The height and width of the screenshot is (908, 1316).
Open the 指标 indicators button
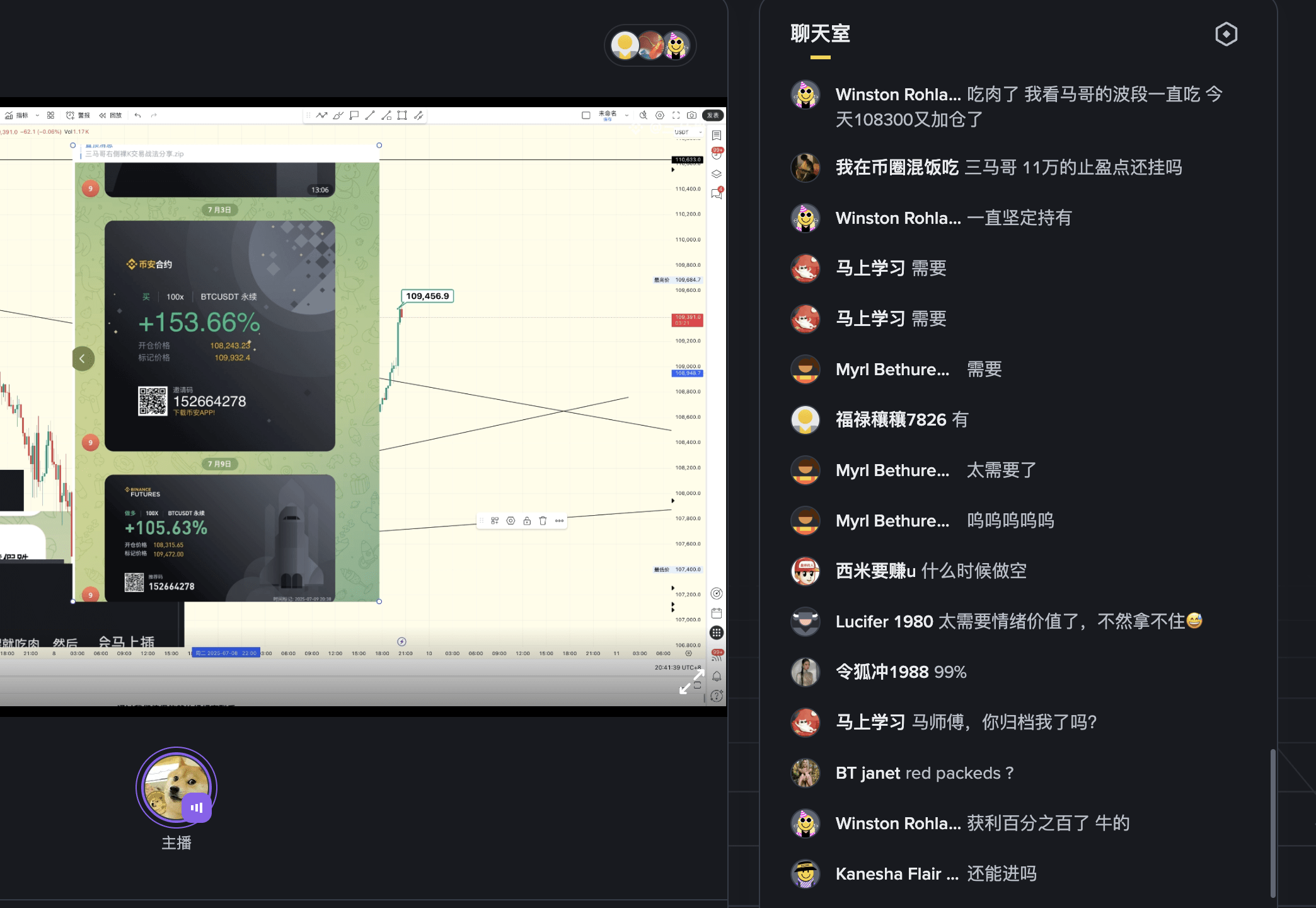click(x=16, y=115)
